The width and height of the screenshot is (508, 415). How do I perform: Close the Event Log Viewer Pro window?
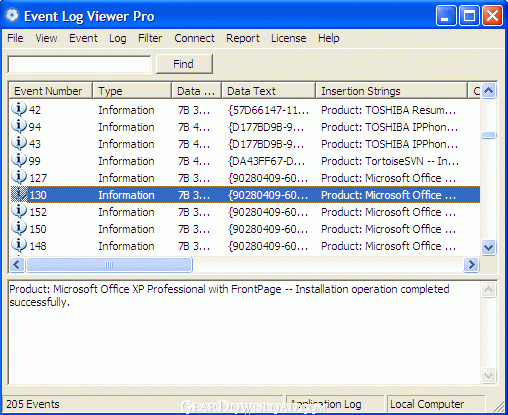pos(492,15)
